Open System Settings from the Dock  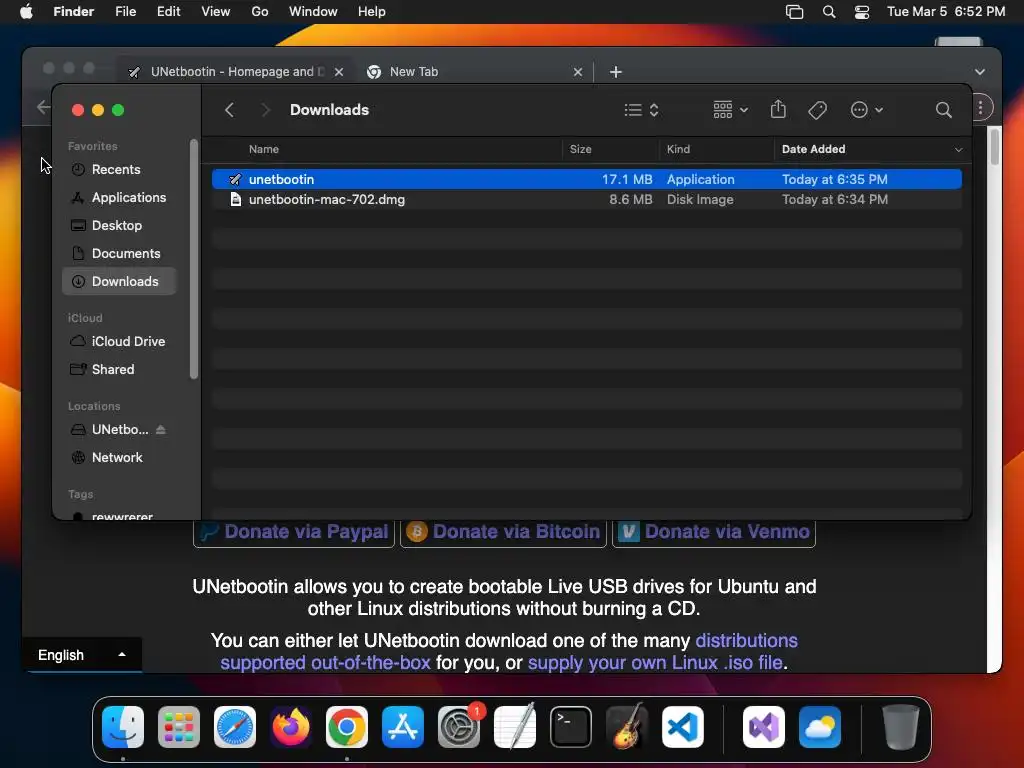[459, 727]
